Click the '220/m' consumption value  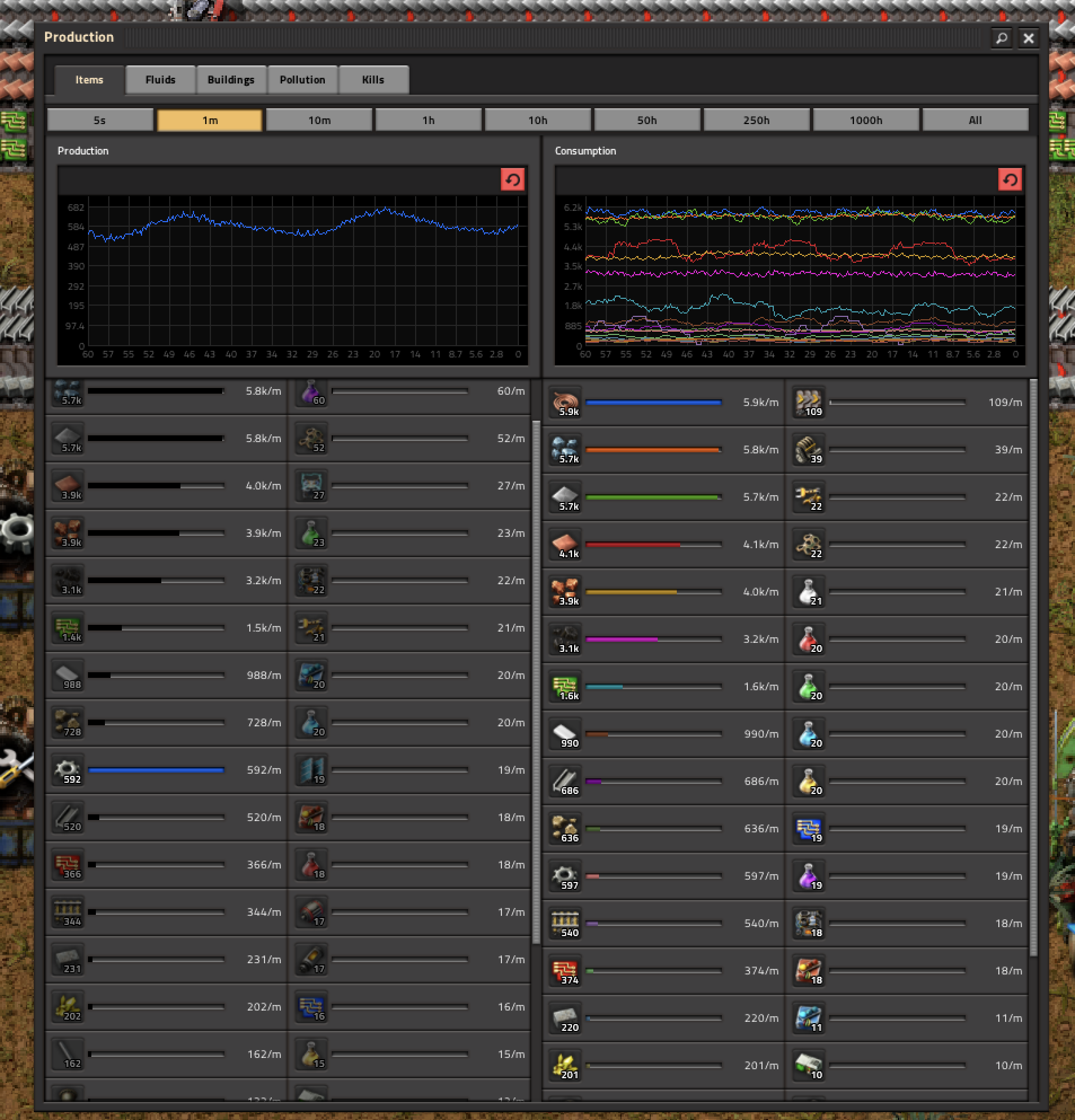tap(761, 1018)
